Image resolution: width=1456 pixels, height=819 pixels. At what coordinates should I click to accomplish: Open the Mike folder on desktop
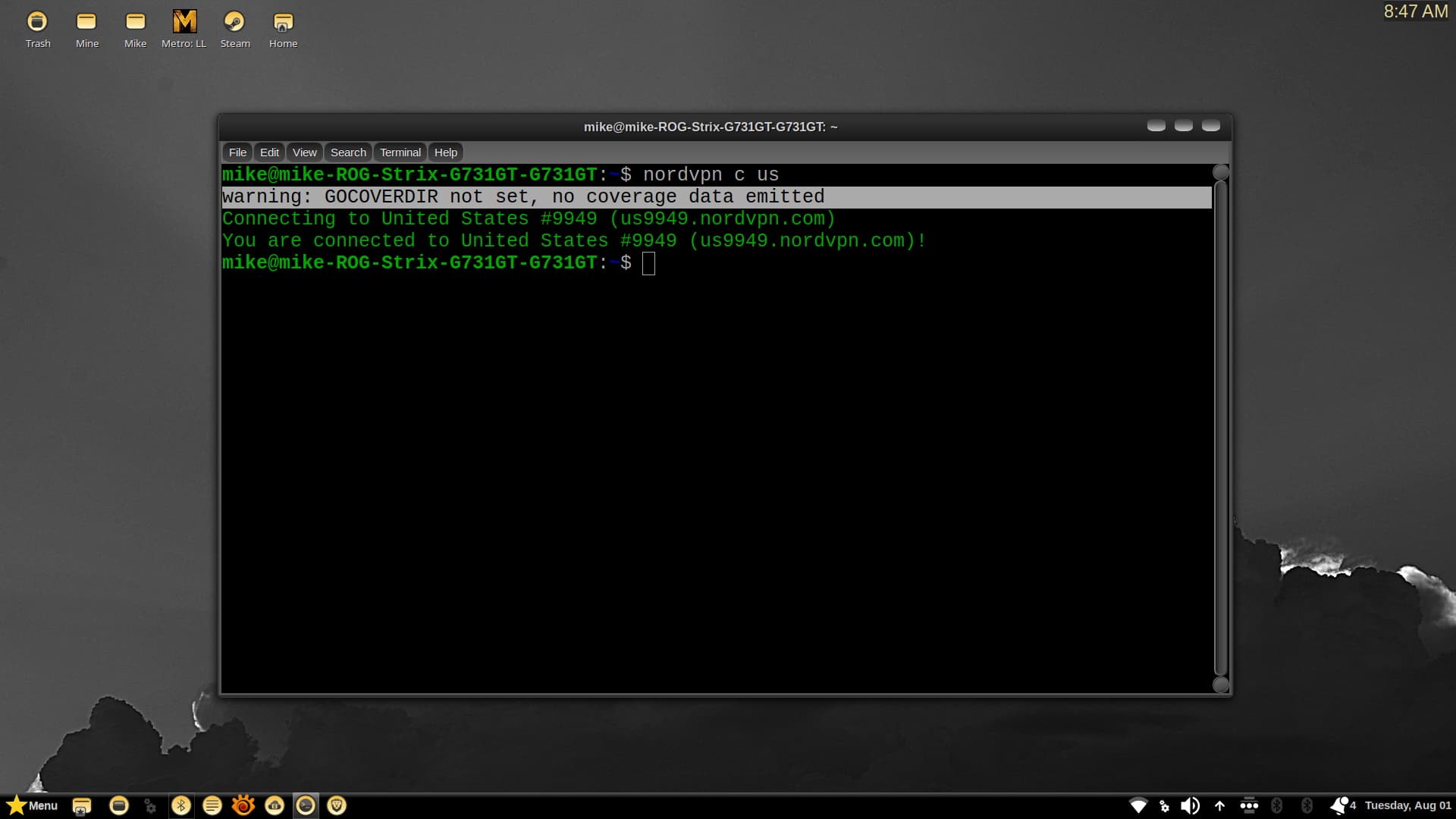pos(135,30)
